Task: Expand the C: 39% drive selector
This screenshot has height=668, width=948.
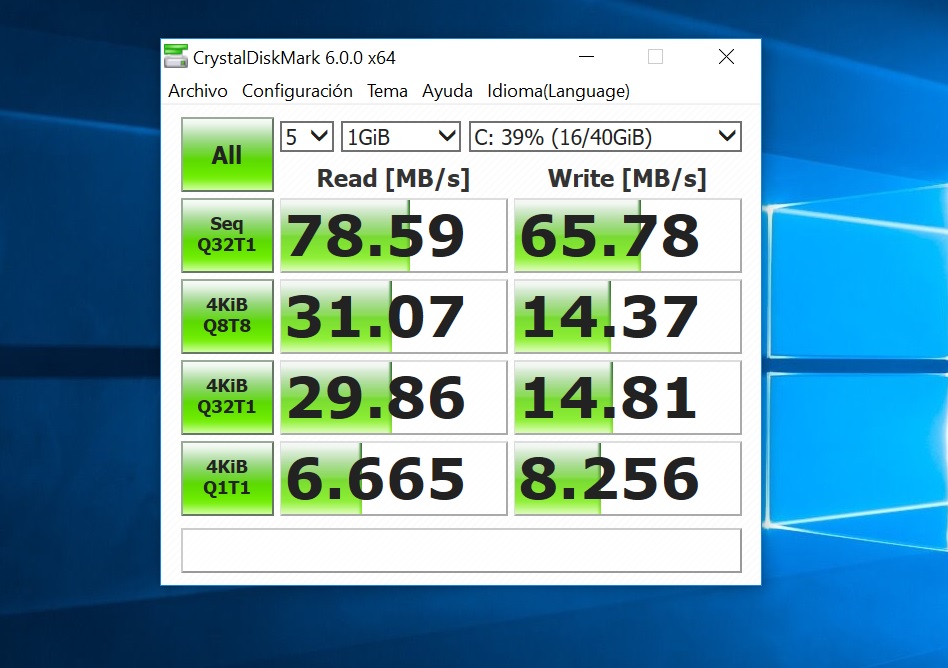Action: click(604, 137)
